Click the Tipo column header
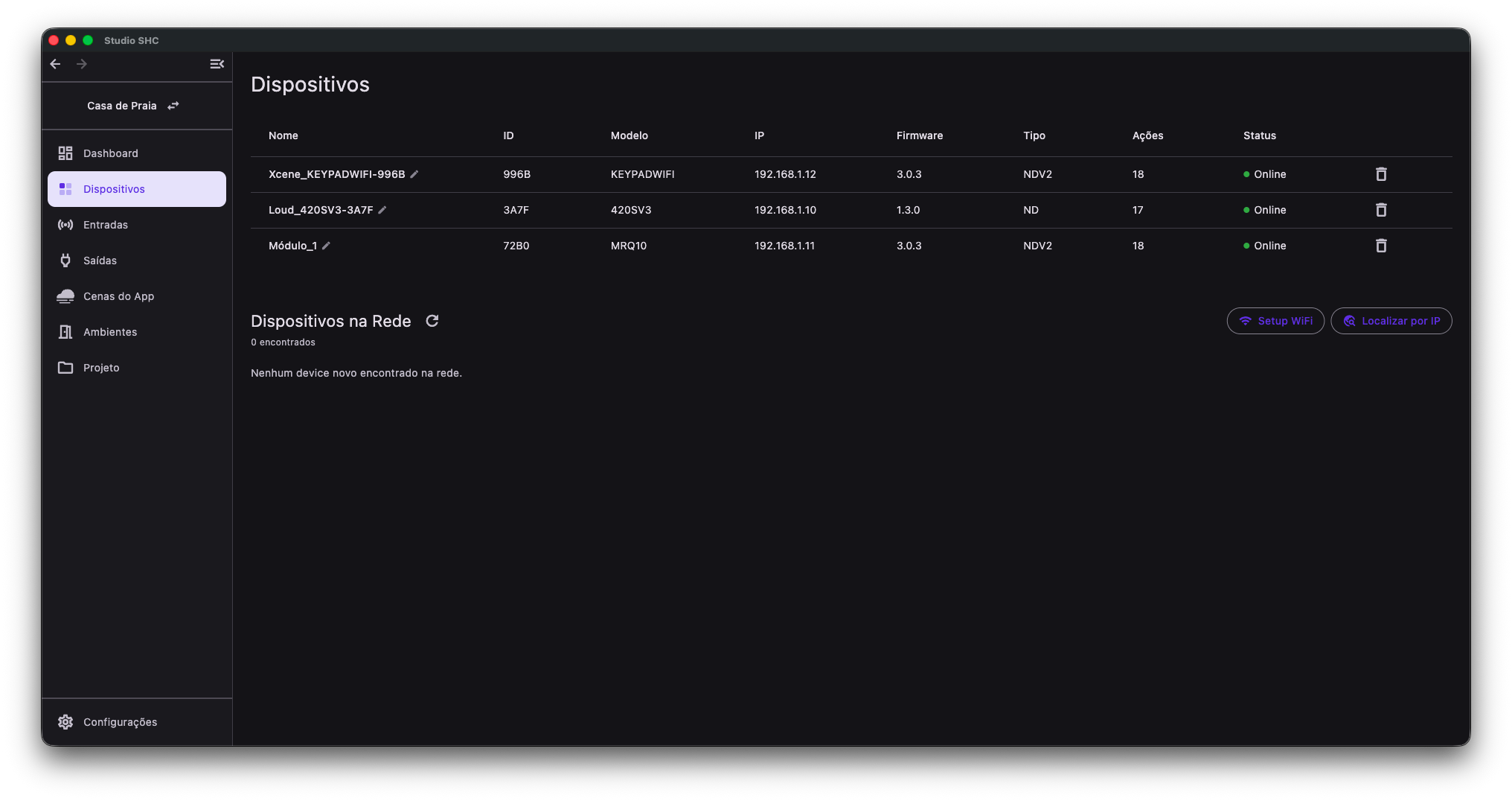 (1034, 135)
